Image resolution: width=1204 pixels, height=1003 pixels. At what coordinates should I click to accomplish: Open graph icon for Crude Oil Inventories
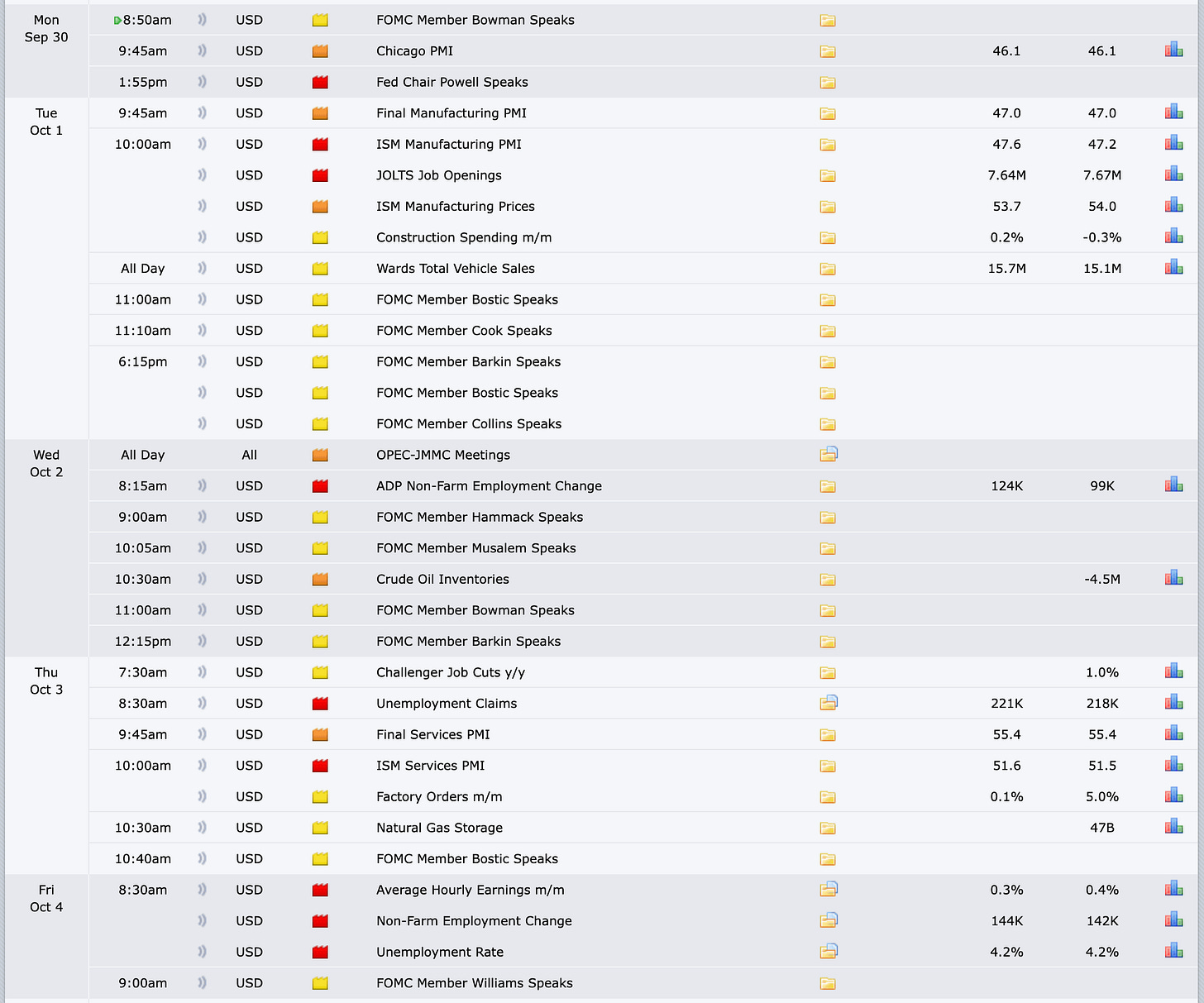(x=1173, y=578)
